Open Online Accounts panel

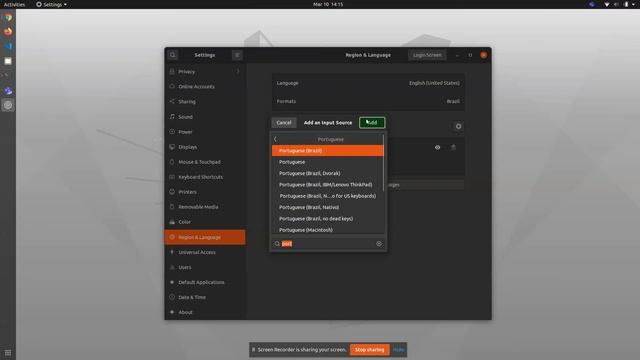[205, 87]
